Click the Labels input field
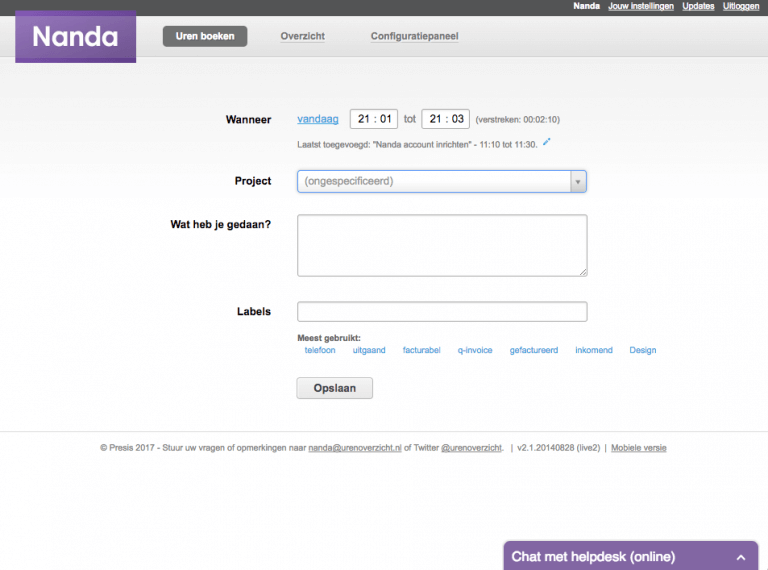 click(x=442, y=311)
